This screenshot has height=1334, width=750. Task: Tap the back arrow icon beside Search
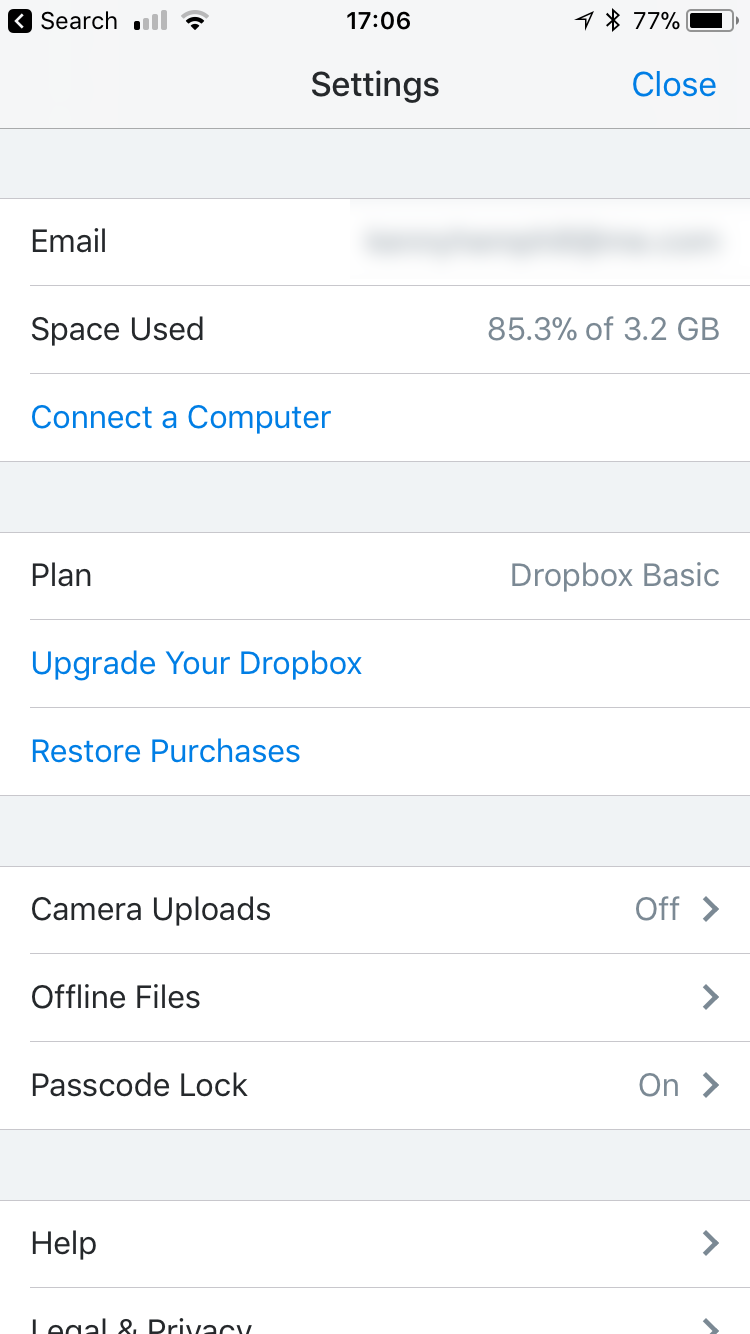pos(20,21)
